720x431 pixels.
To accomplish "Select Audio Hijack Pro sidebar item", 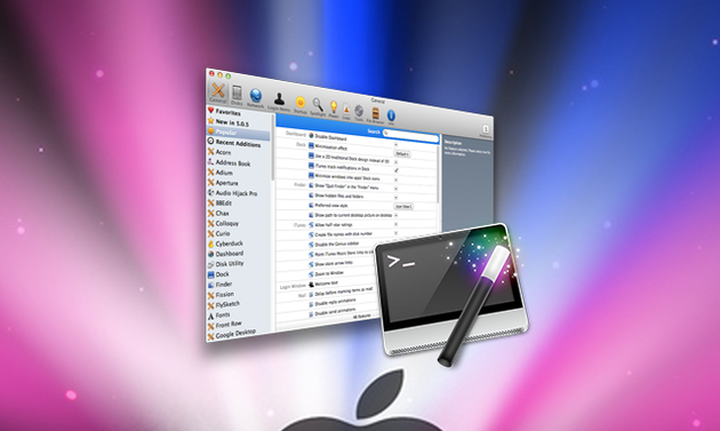I will 232,193.
